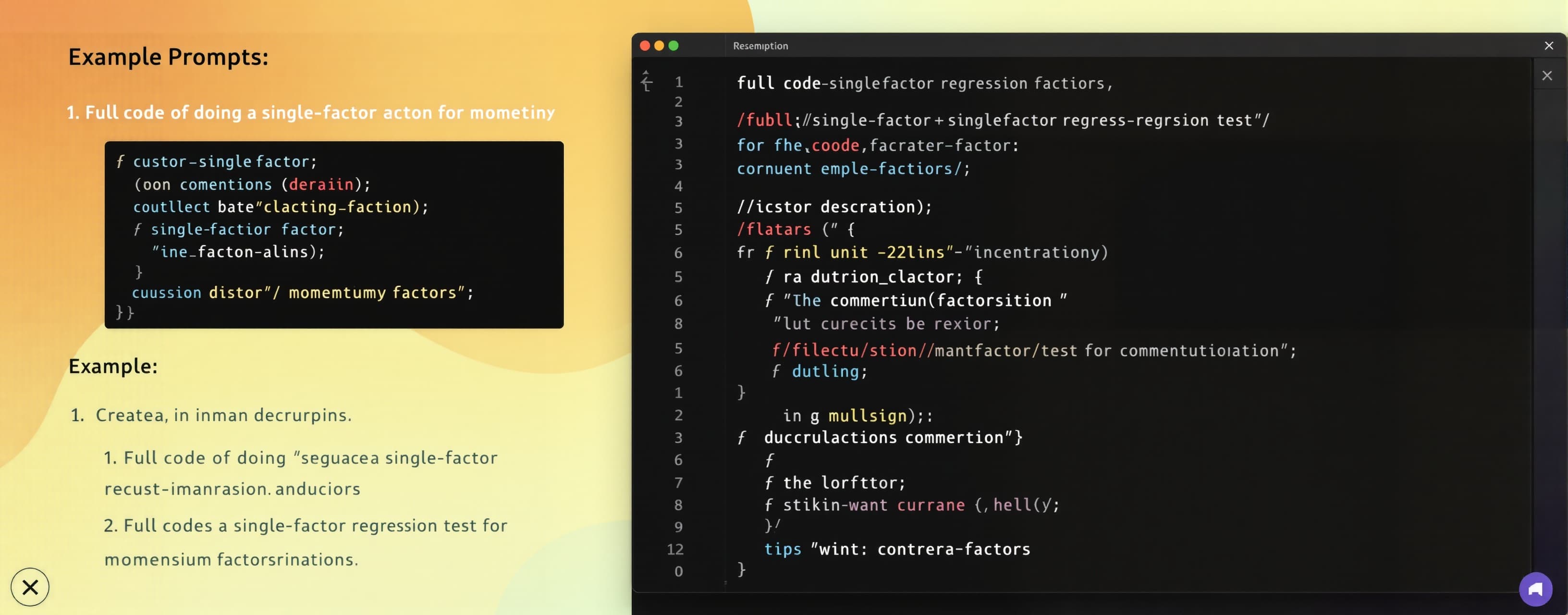Image resolution: width=1568 pixels, height=615 pixels.
Task: Click the 'Example Prompts:' heading
Action: 168,57
